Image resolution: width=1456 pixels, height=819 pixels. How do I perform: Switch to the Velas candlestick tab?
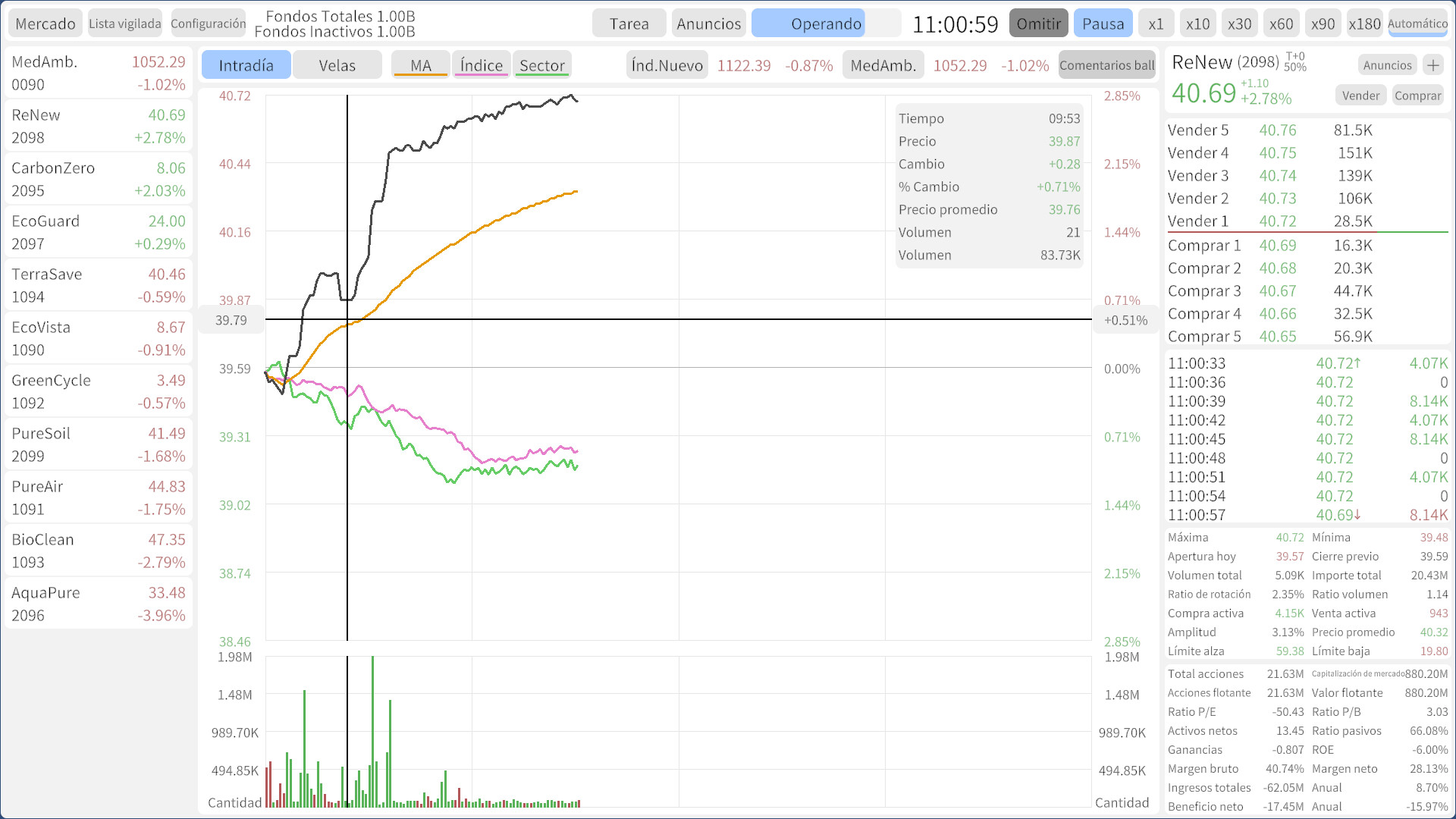pyautogui.click(x=337, y=65)
